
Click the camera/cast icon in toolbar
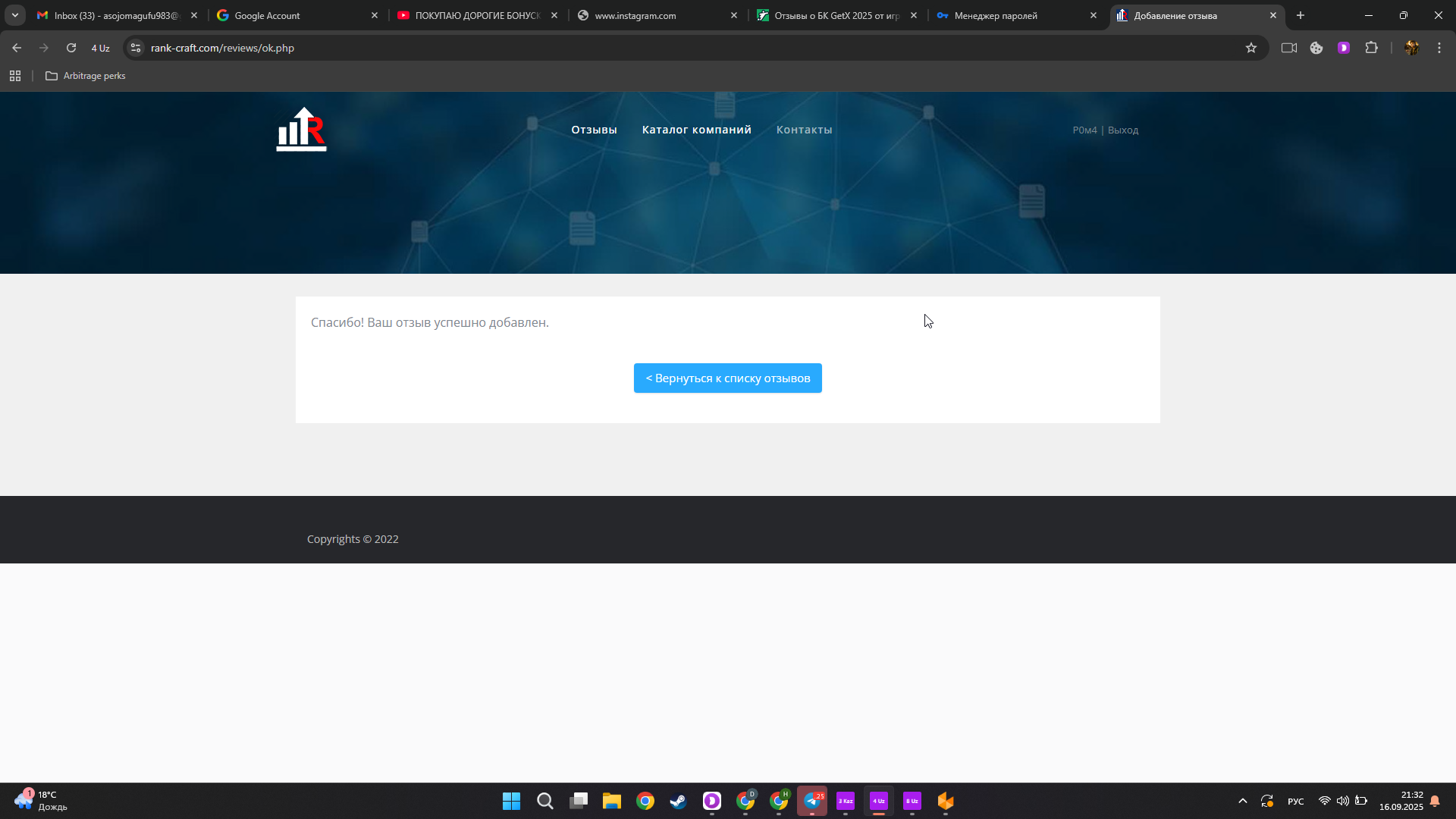tap(1289, 48)
